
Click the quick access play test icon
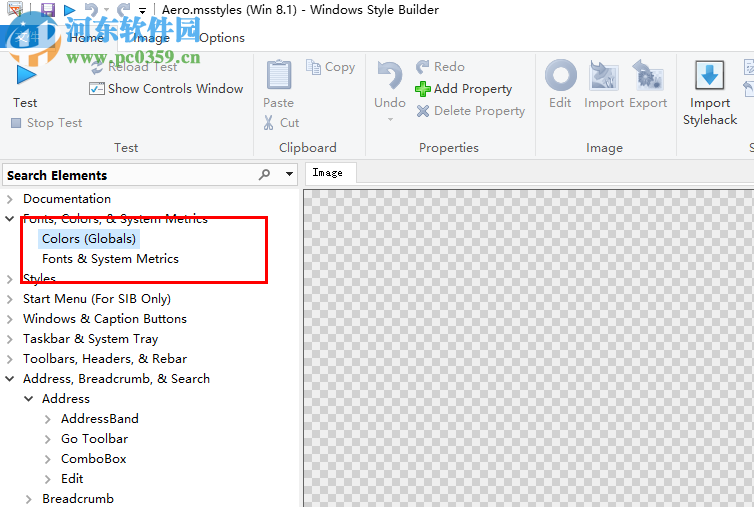[x=70, y=9]
